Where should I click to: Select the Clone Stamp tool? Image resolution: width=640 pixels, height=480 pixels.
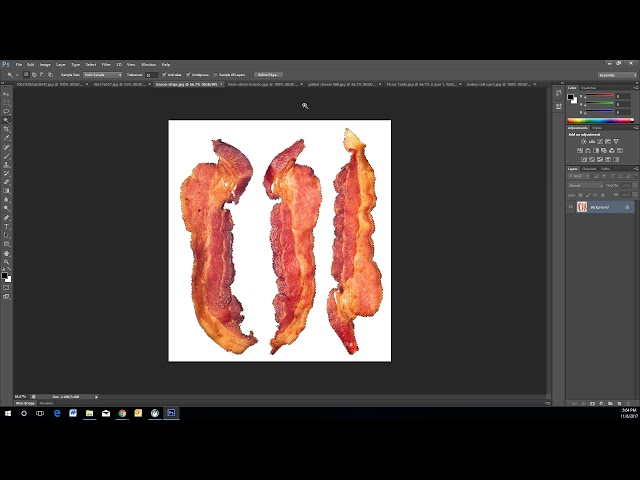[6, 165]
